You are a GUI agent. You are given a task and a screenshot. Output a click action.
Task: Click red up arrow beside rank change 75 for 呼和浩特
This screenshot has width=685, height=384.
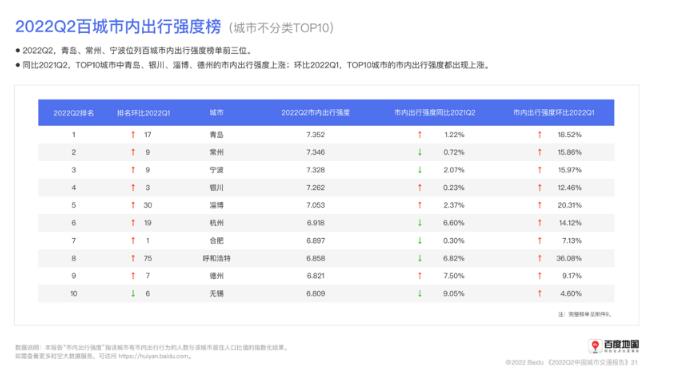click(x=133, y=258)
